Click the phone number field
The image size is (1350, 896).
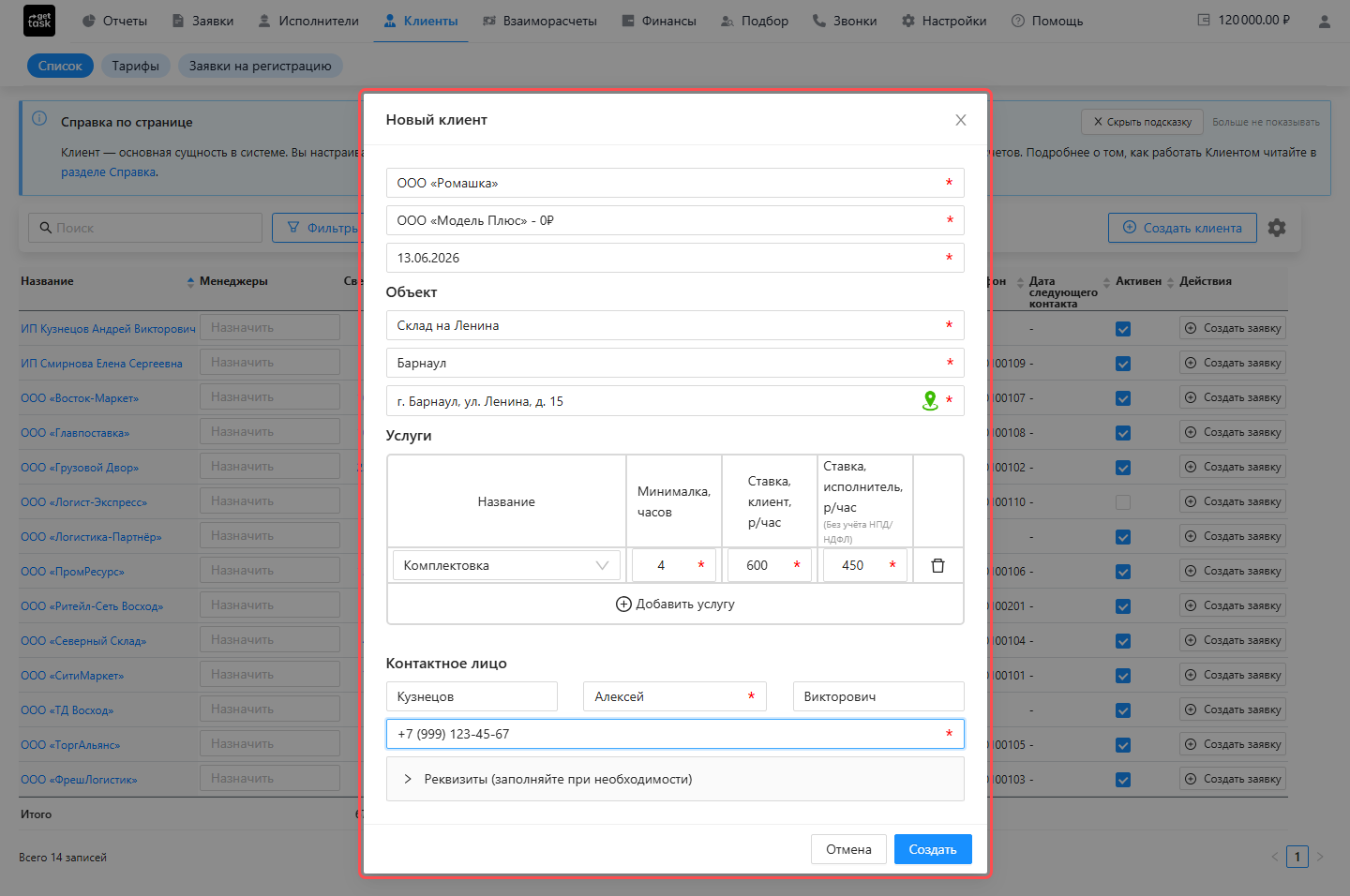pos(675,734)
